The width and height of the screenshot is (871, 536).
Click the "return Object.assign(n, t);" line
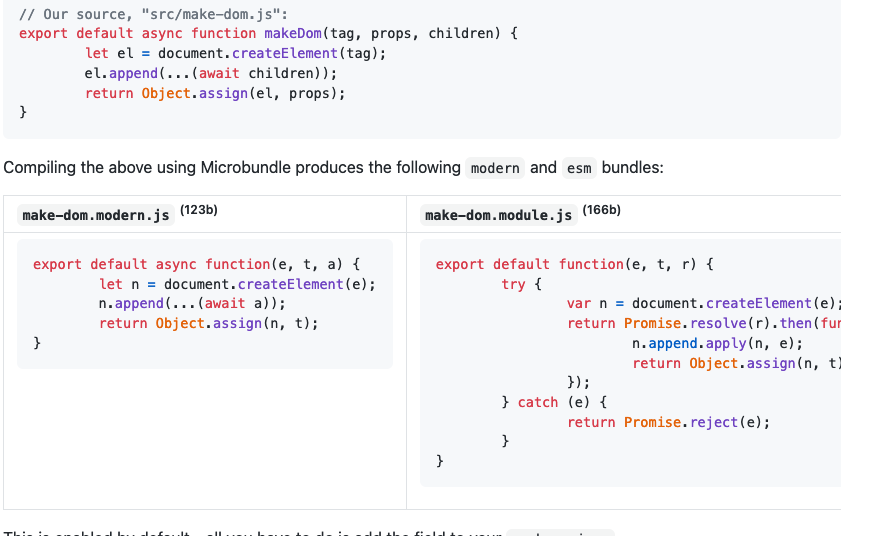point(208,323)
